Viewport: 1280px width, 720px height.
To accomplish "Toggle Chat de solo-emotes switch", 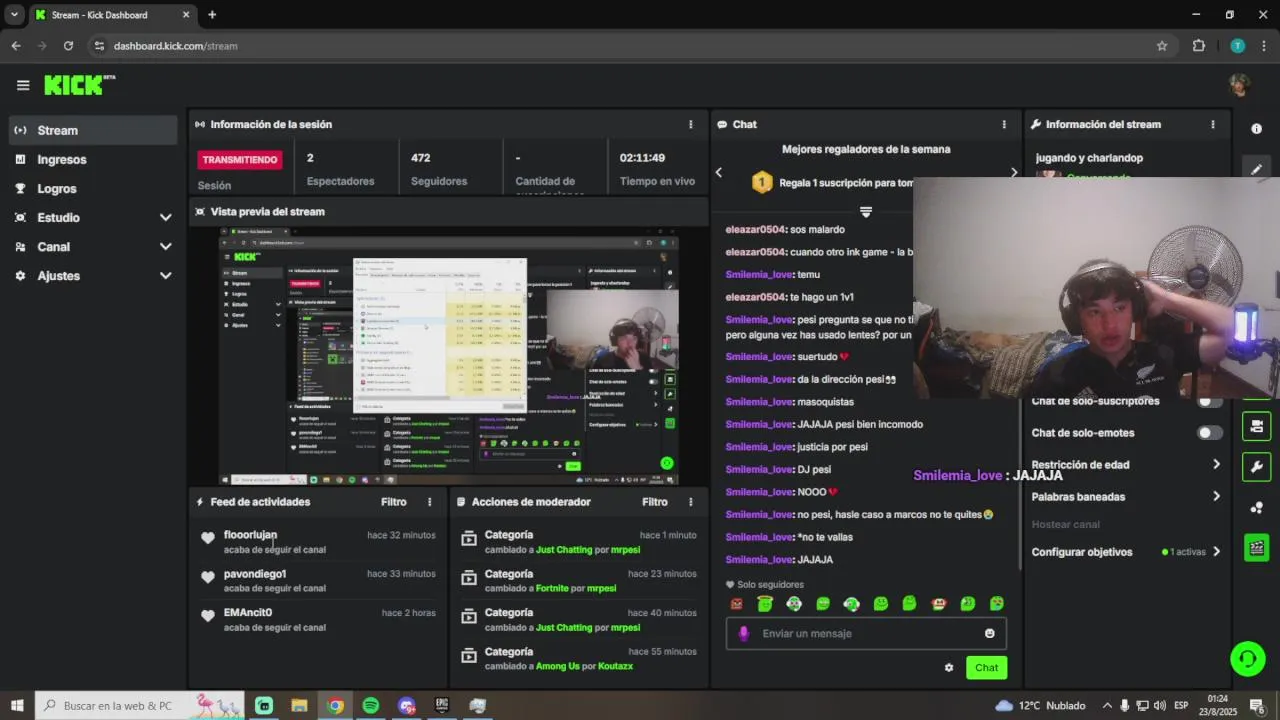I will 1210,433.
